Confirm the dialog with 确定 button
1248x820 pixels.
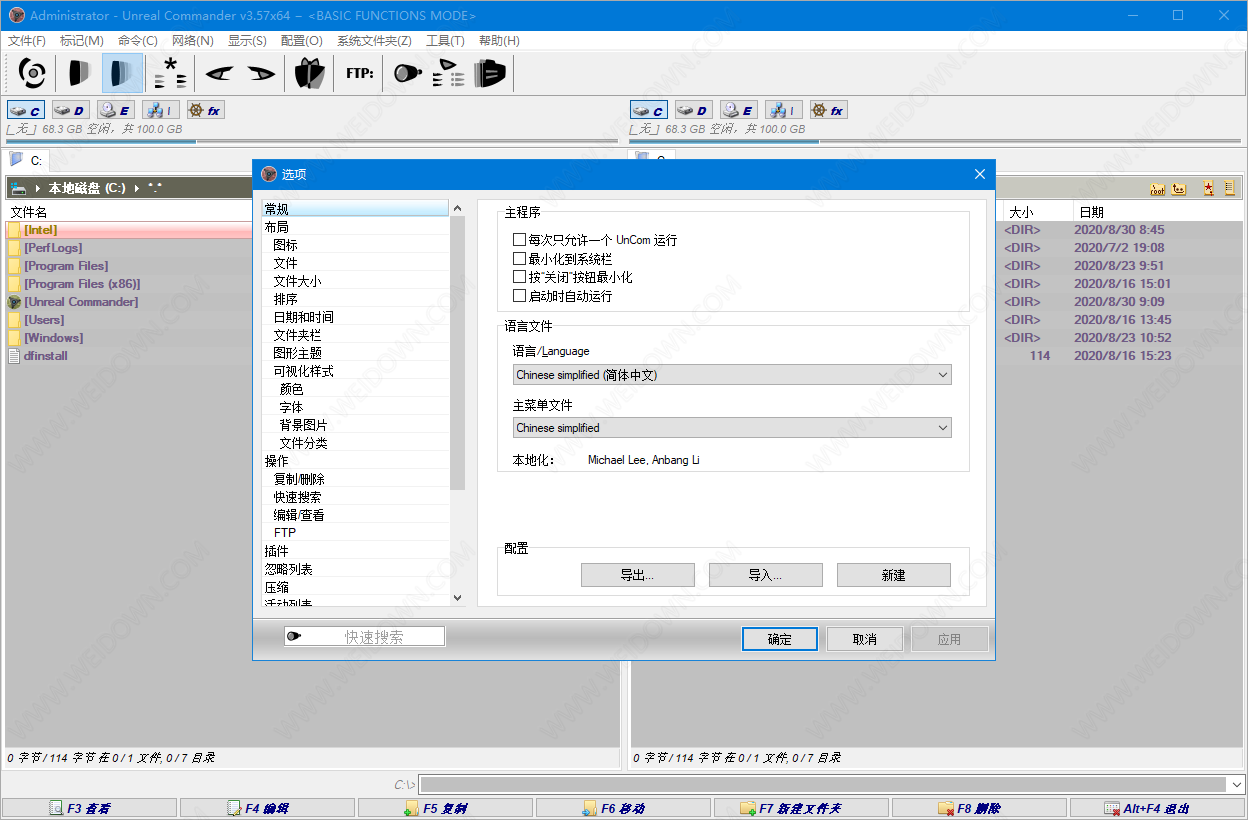780,639
